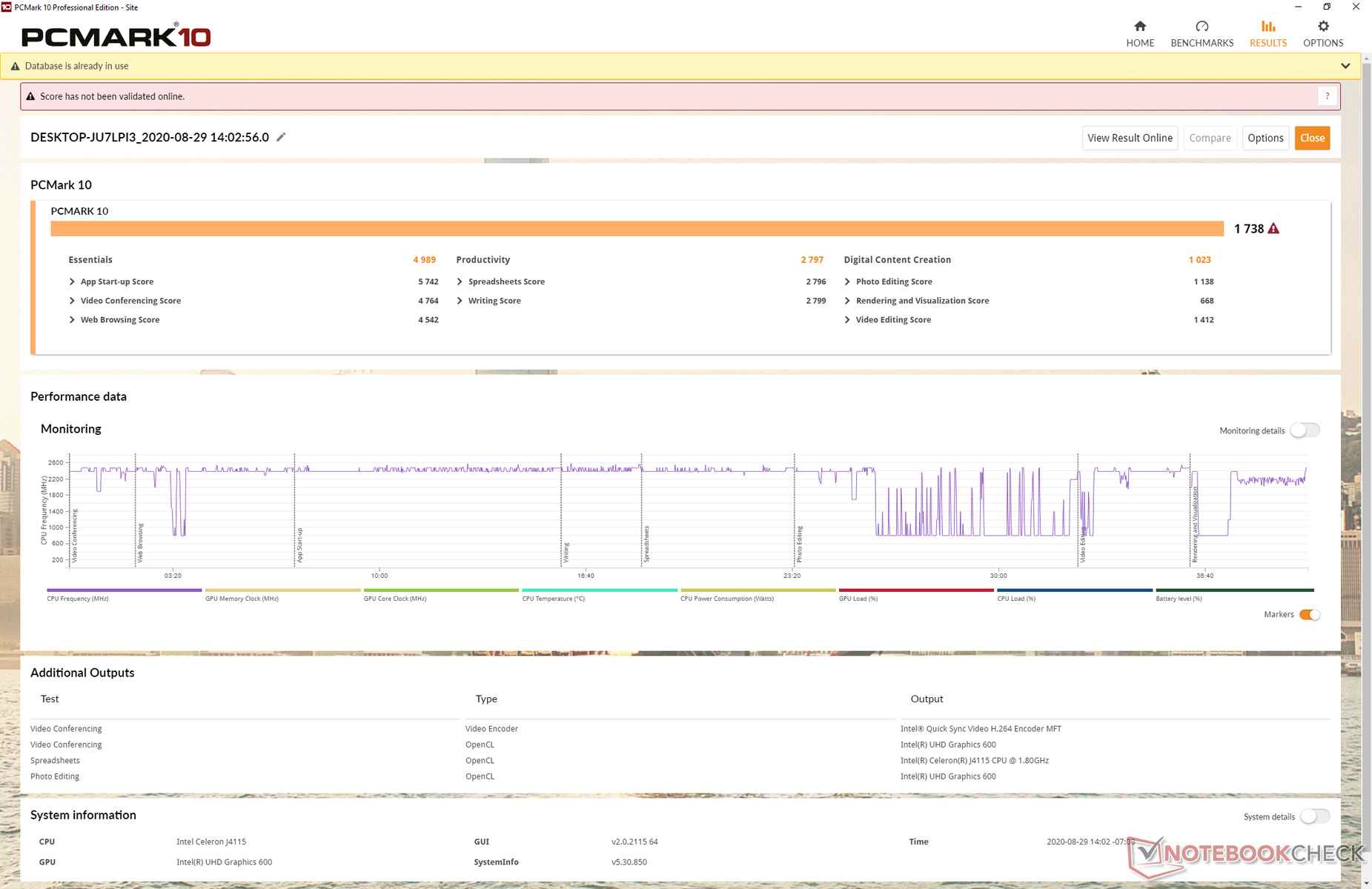Image resolution: width=1372 pixels, height=889 pixels.
Task: Click the overall PCMark 10 orange score bar
Action: click(x=637, y=229)
